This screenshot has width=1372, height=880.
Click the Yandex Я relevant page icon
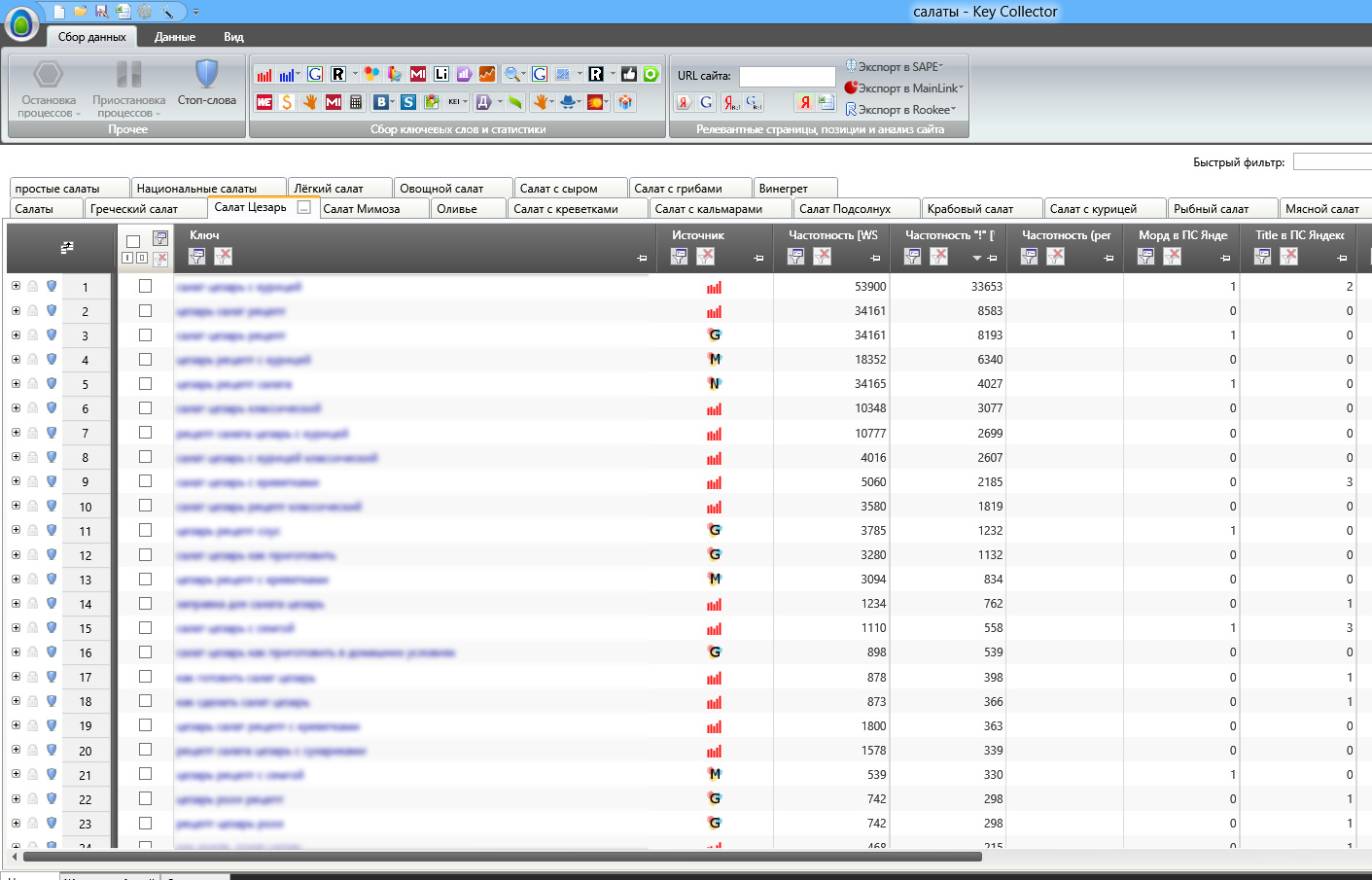[x=684, y=102]
